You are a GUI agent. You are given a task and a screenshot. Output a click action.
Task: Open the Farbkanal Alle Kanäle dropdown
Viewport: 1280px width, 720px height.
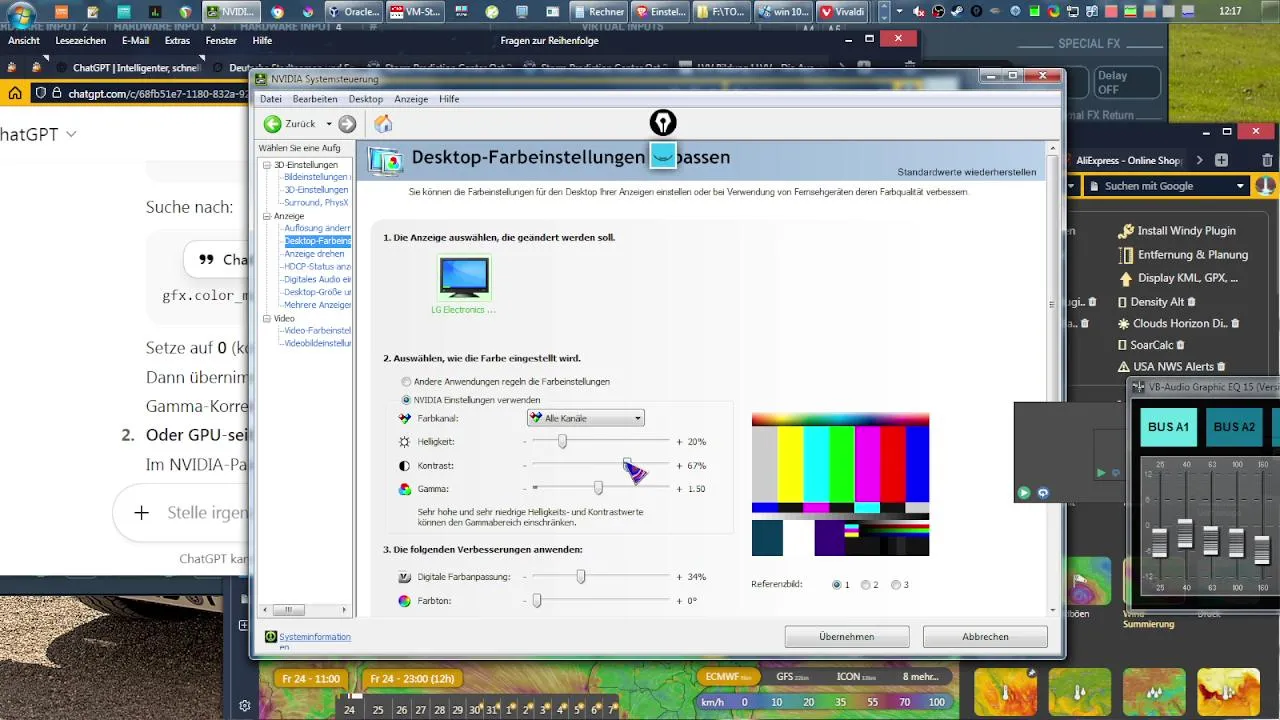pyautogui.click(x=586, y=418)
